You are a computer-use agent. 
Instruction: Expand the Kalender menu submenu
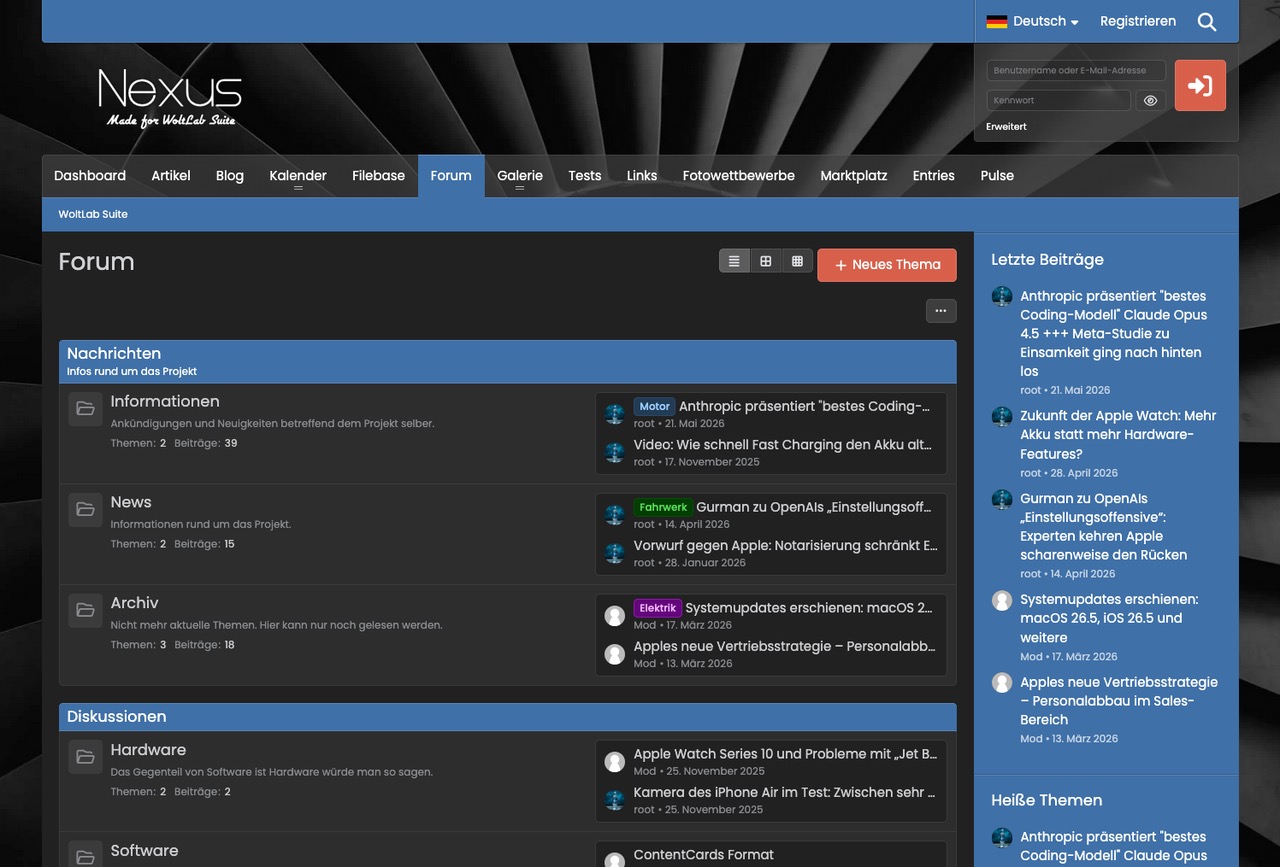[298, 176]
